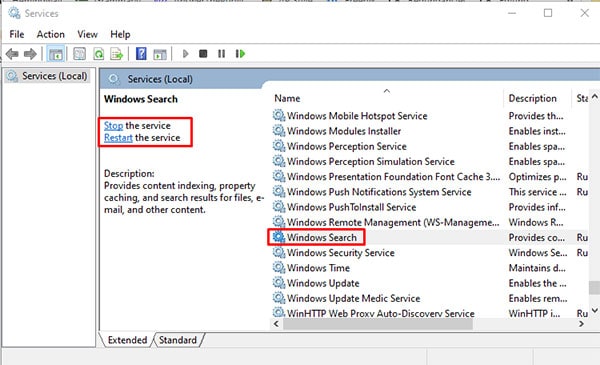The image size is (600, 365).
Task: Toggle the Show/Hide Action Pane icon
Action: point(160,54)
